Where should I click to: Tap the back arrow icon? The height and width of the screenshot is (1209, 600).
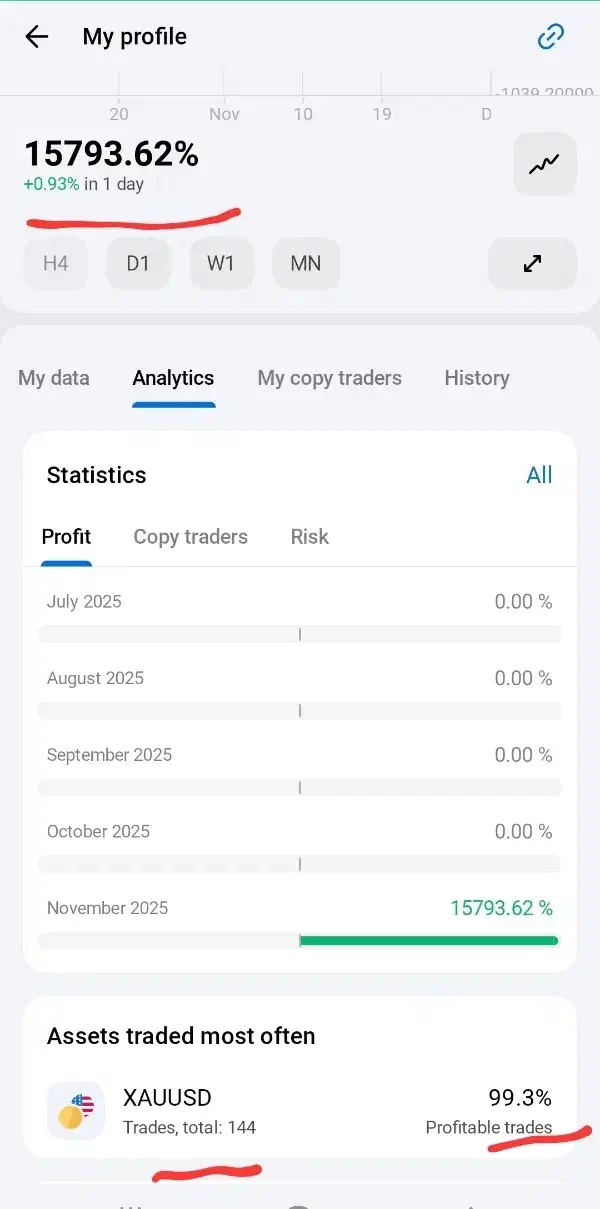[x=37, y=37]
